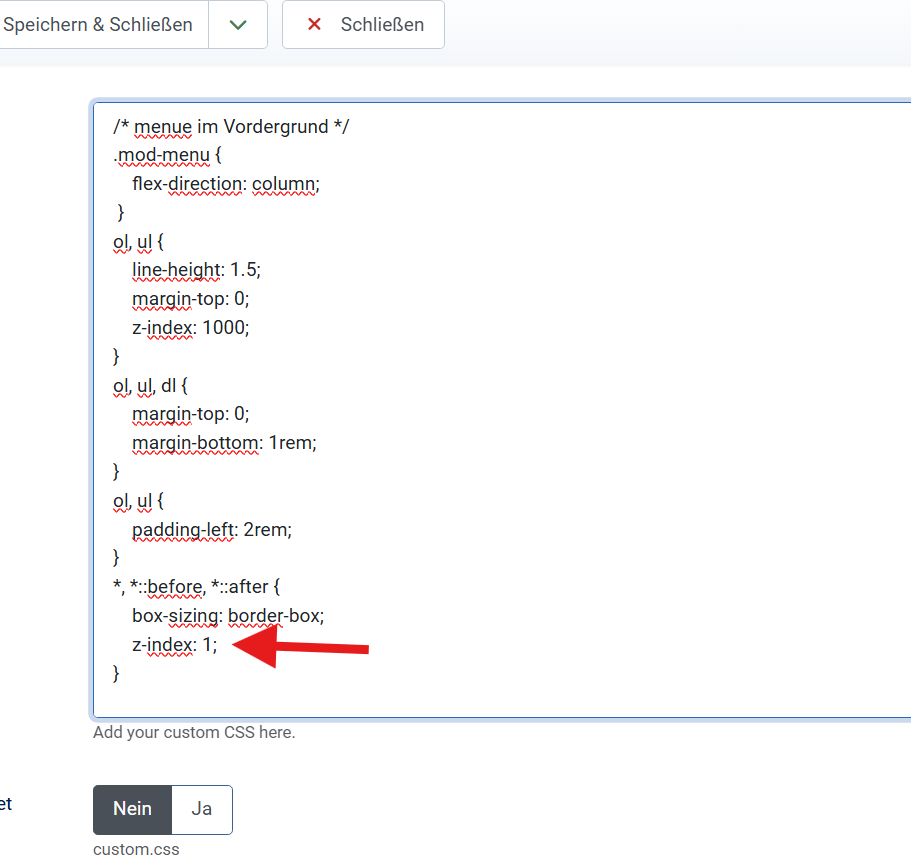
Task: Click the red X icon beside Schließen
Action: click(314, 25)
